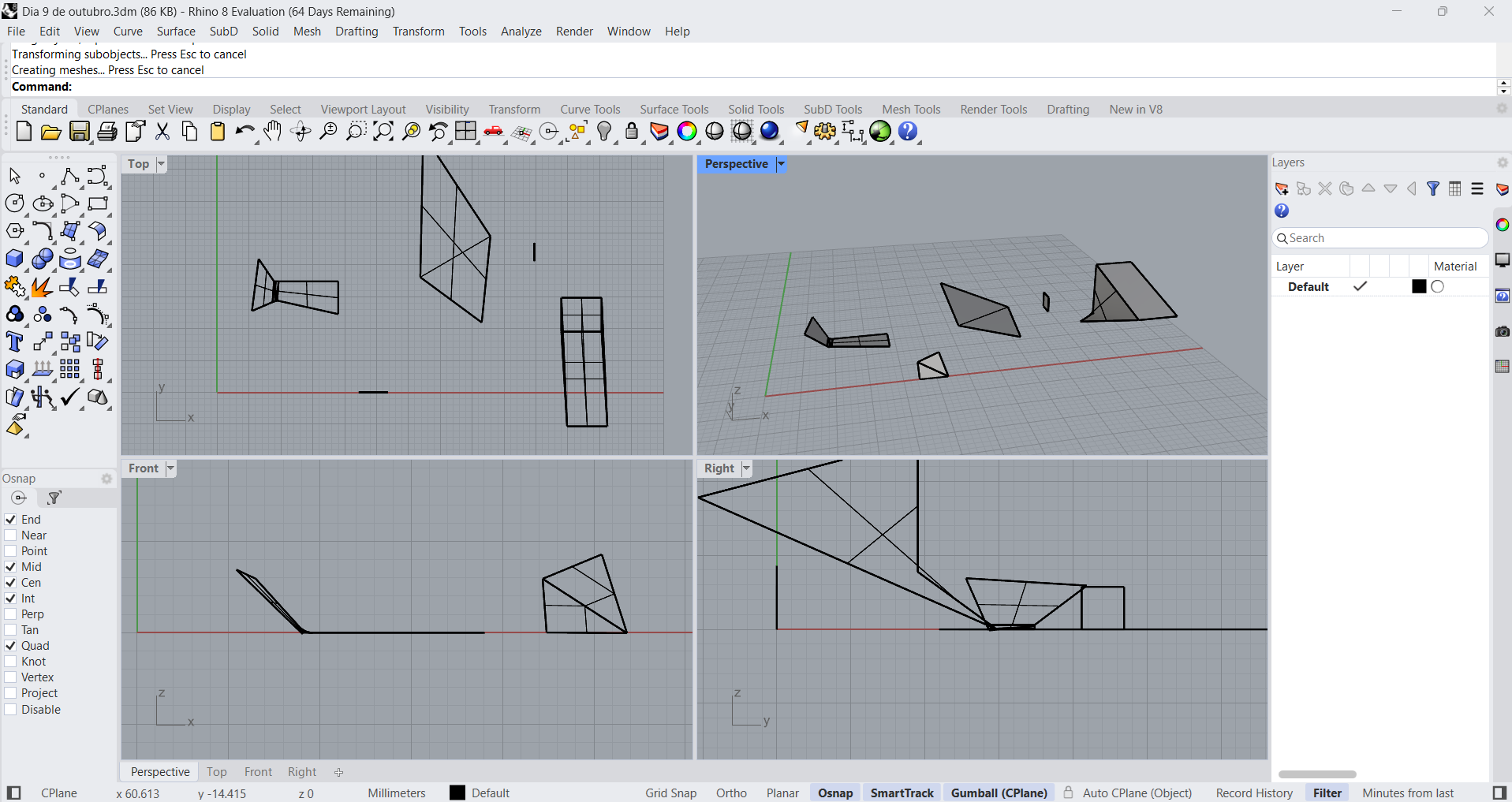The height and width of the screenshot is (802, 1512).
Task: Uncheck the Quad osnap checkbox
Action: tap(11, 646)
